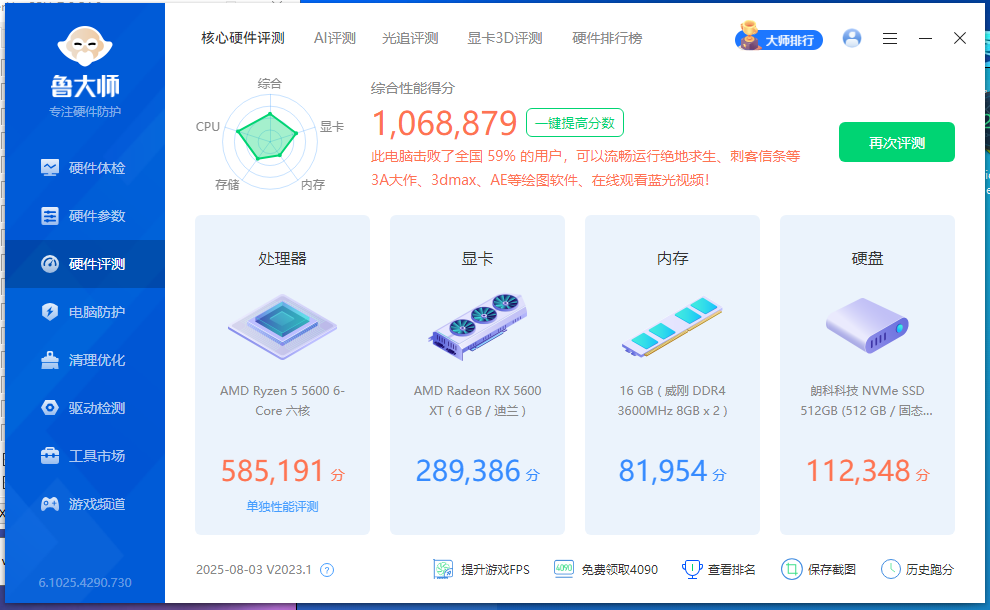Click the 16 GB 威刚 DDR4 text
This screenshot has height=610, width=990.
672,400
